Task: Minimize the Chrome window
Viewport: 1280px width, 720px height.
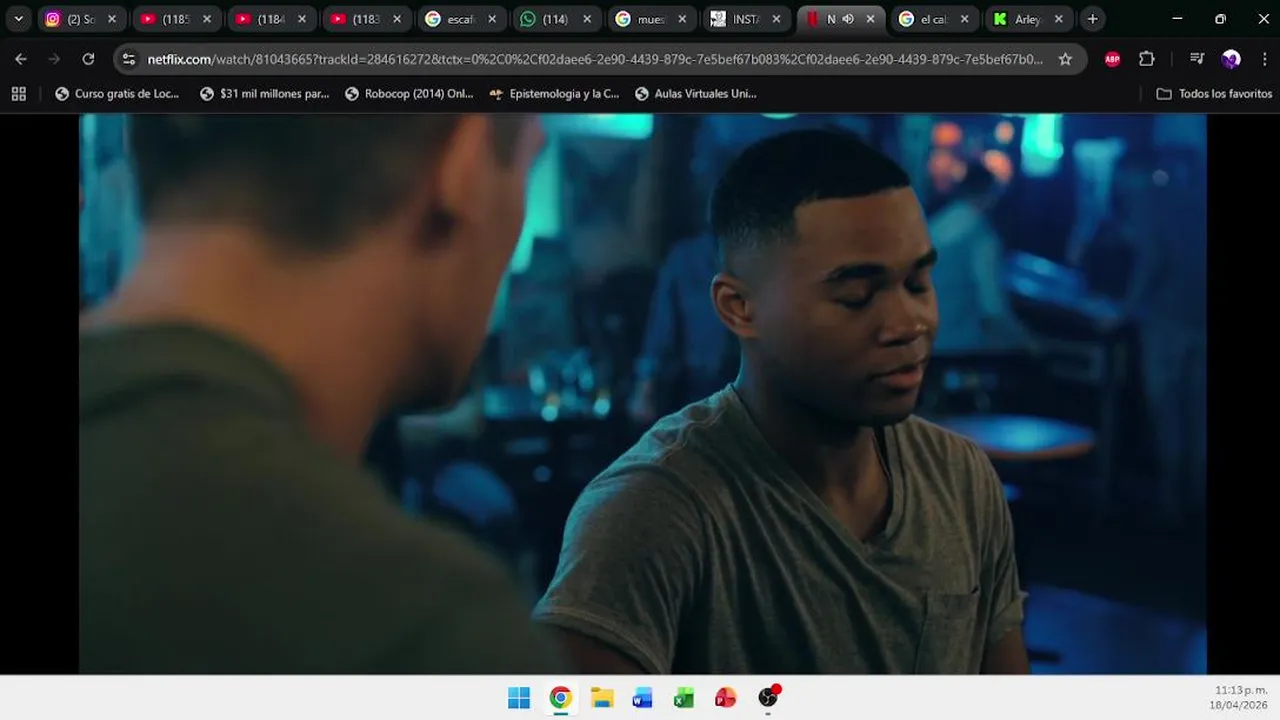Action: [1177, 19]
